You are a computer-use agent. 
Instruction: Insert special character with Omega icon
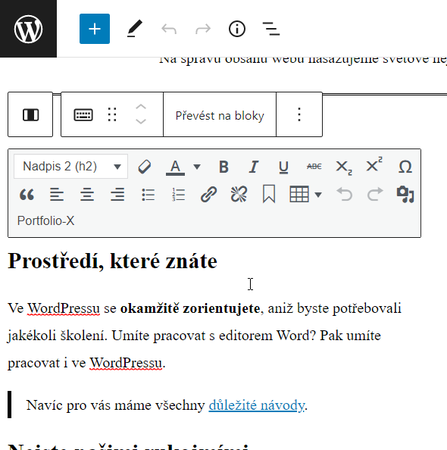[405, 166]
